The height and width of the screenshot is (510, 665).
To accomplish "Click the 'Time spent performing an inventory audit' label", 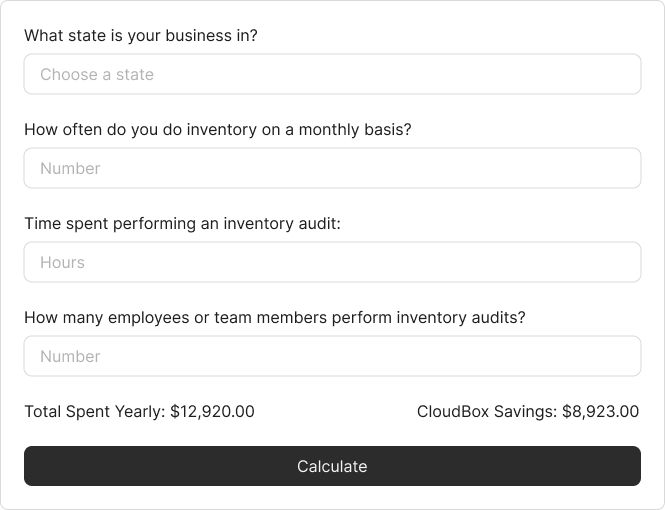I will [x=182, y=224].
